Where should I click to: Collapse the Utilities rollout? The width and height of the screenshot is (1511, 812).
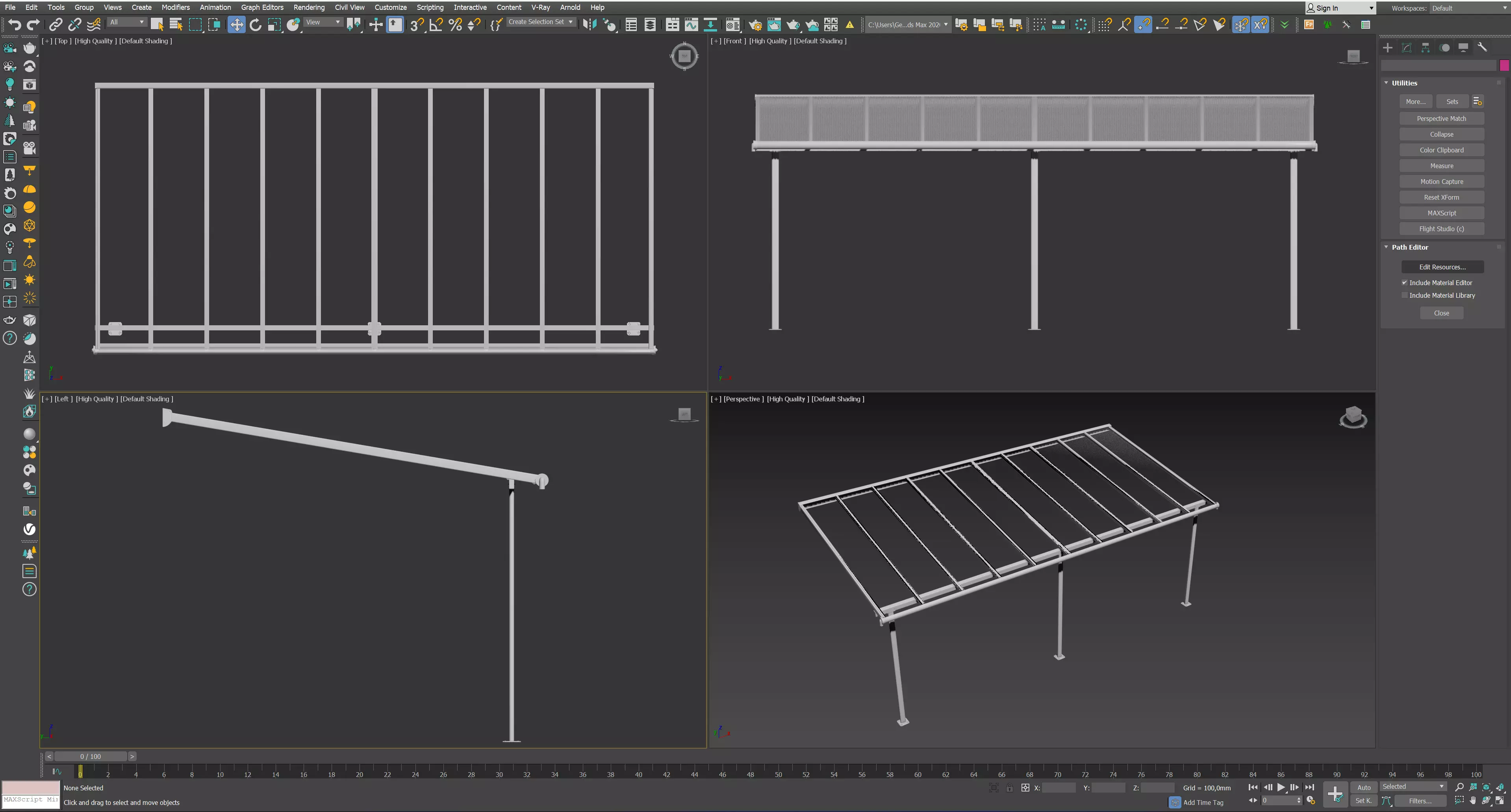point(1387,83)
